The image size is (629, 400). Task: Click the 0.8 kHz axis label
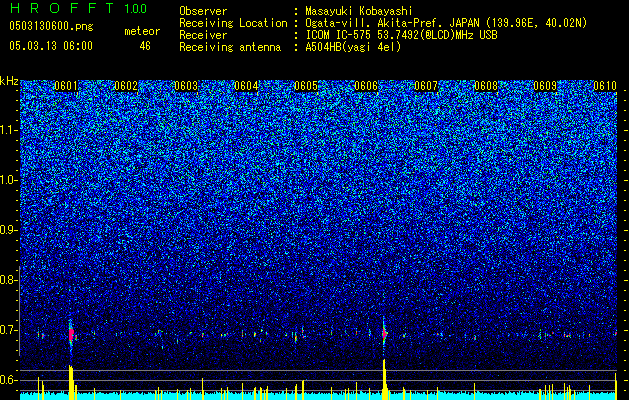(x=9, y=280)
